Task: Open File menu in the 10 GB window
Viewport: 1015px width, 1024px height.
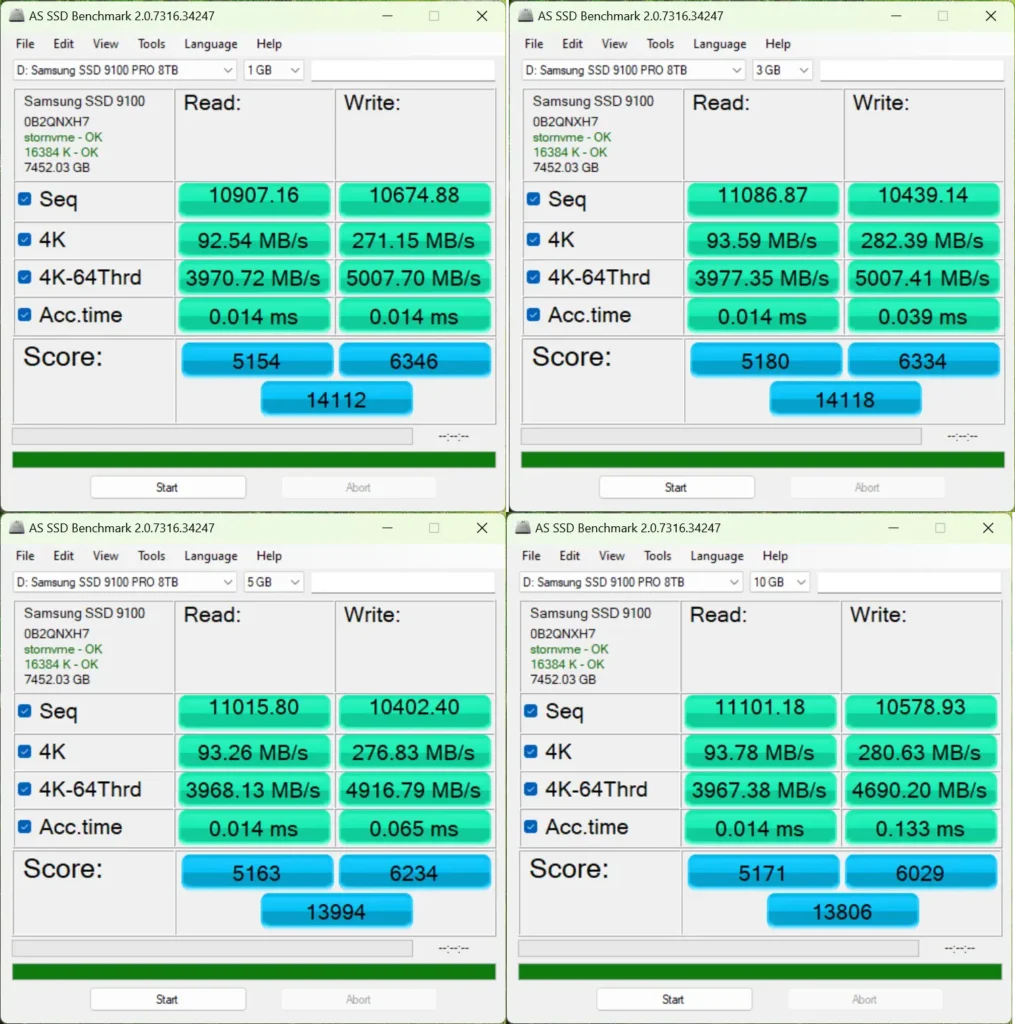Action: point(531,556)
